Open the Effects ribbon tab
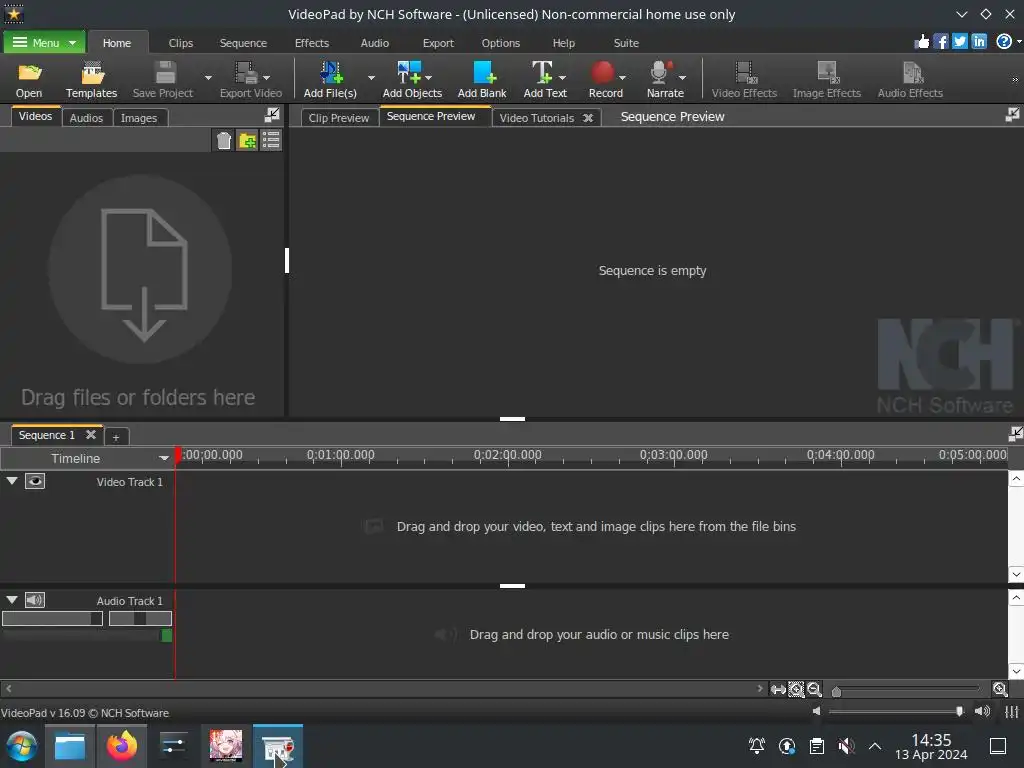This screenshot has width=1024, height=768. pos(312,43)
